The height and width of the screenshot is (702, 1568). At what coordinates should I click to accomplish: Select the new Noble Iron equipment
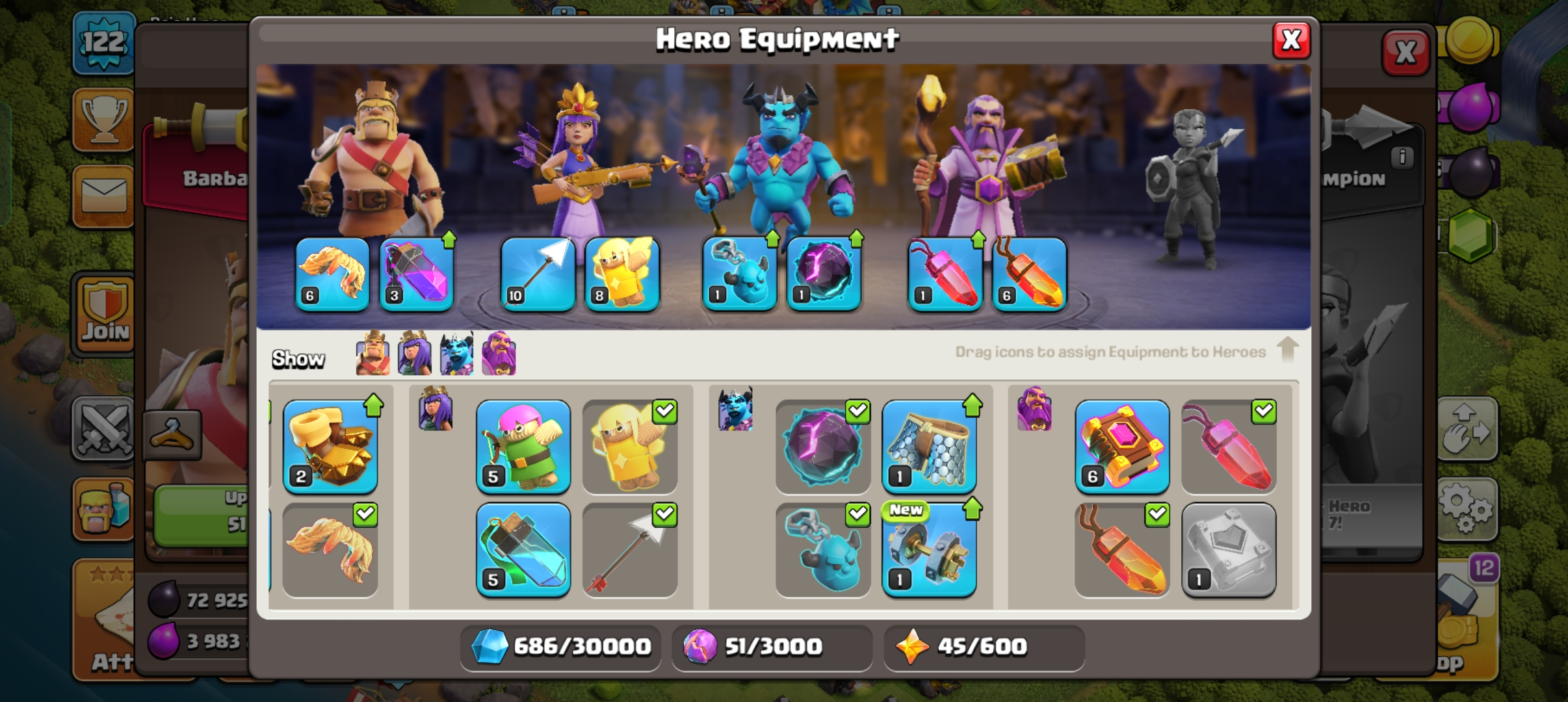point(929,550)
